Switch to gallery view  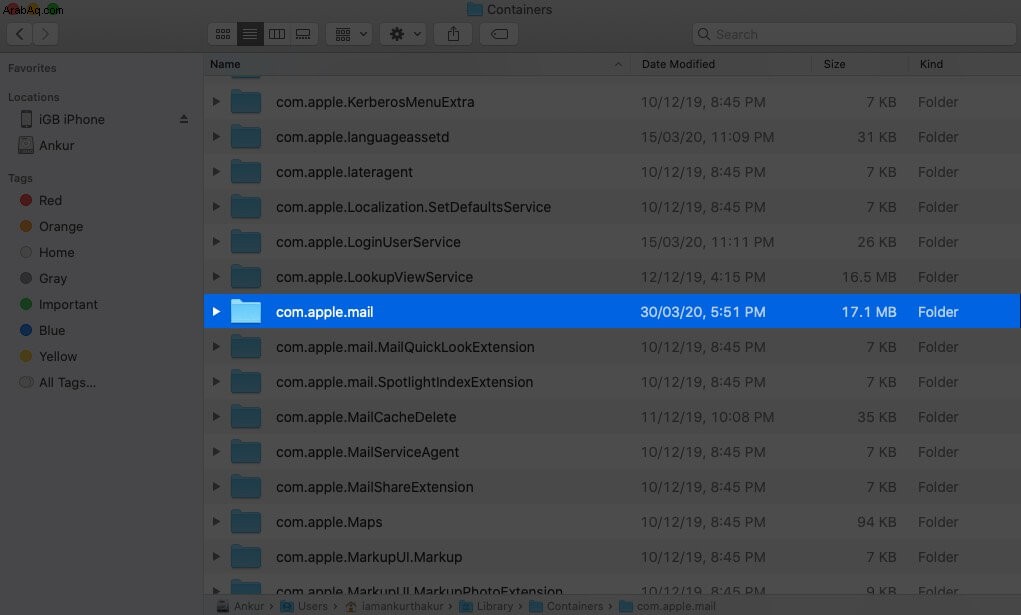coord(303,34)
